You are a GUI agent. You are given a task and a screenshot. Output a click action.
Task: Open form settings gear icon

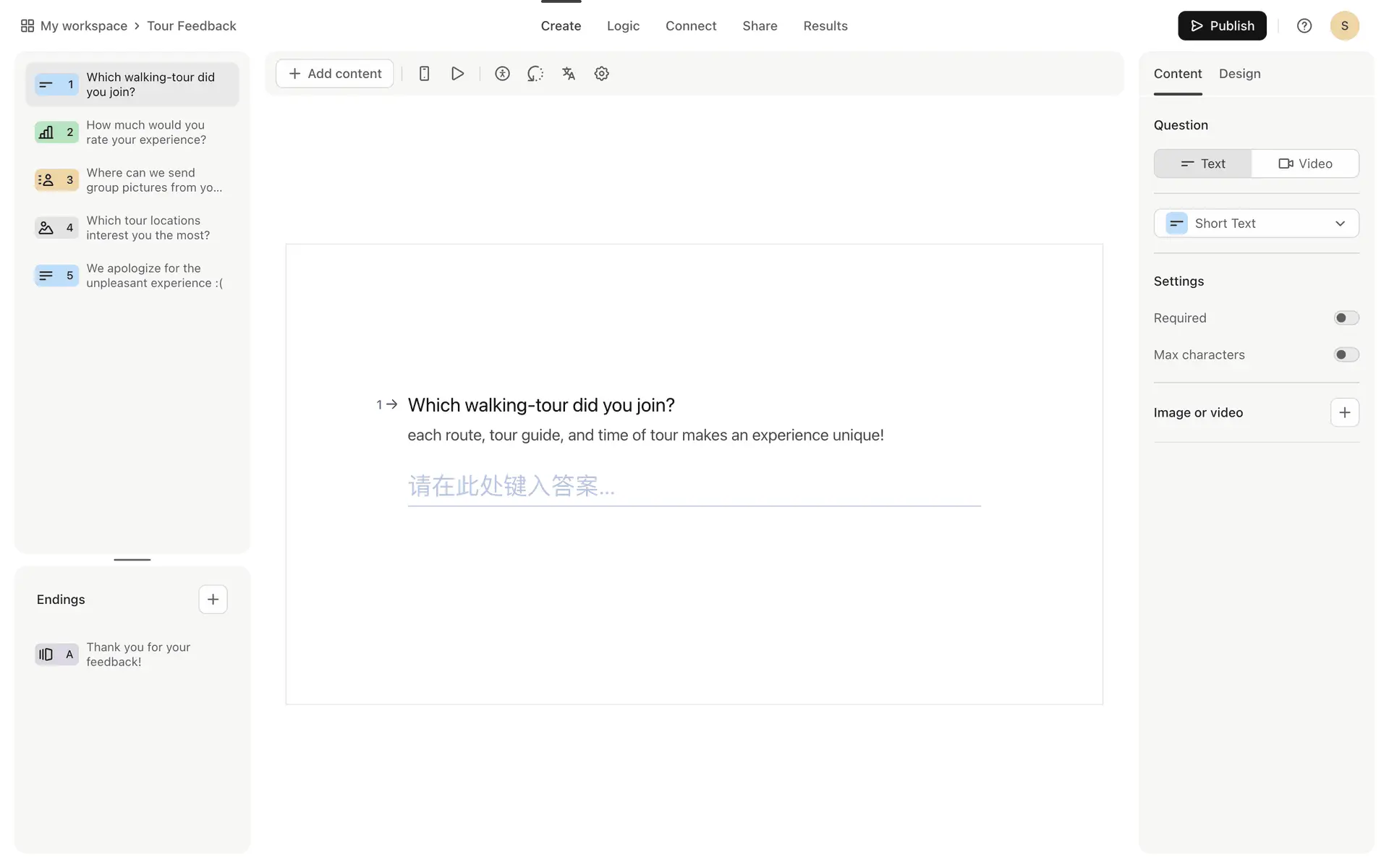click(x=601, y=74)
